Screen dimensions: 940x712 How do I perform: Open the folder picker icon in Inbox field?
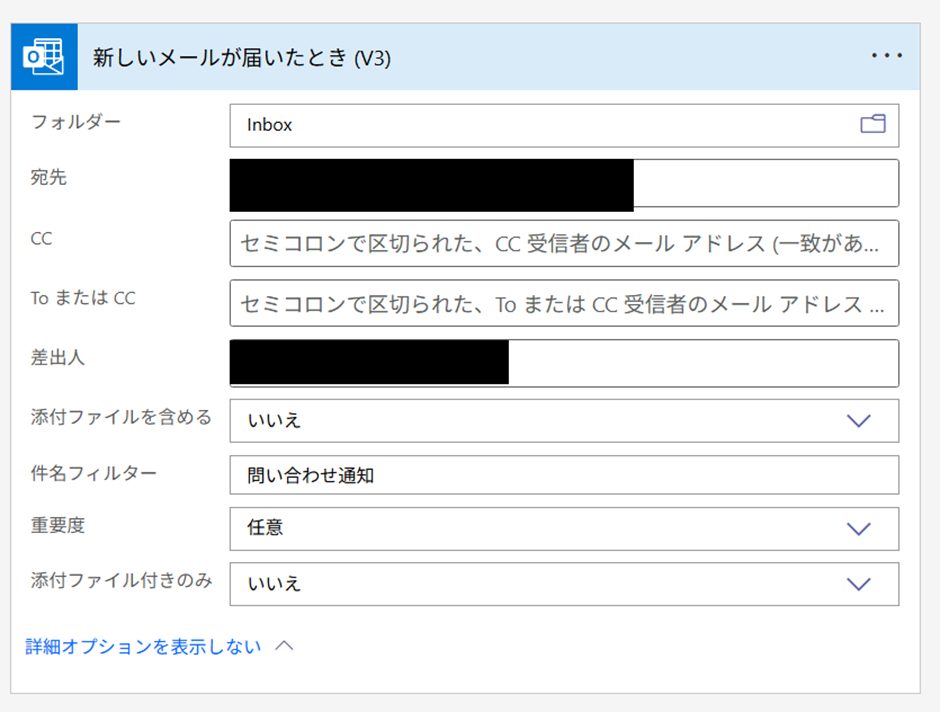pos(873,124)
